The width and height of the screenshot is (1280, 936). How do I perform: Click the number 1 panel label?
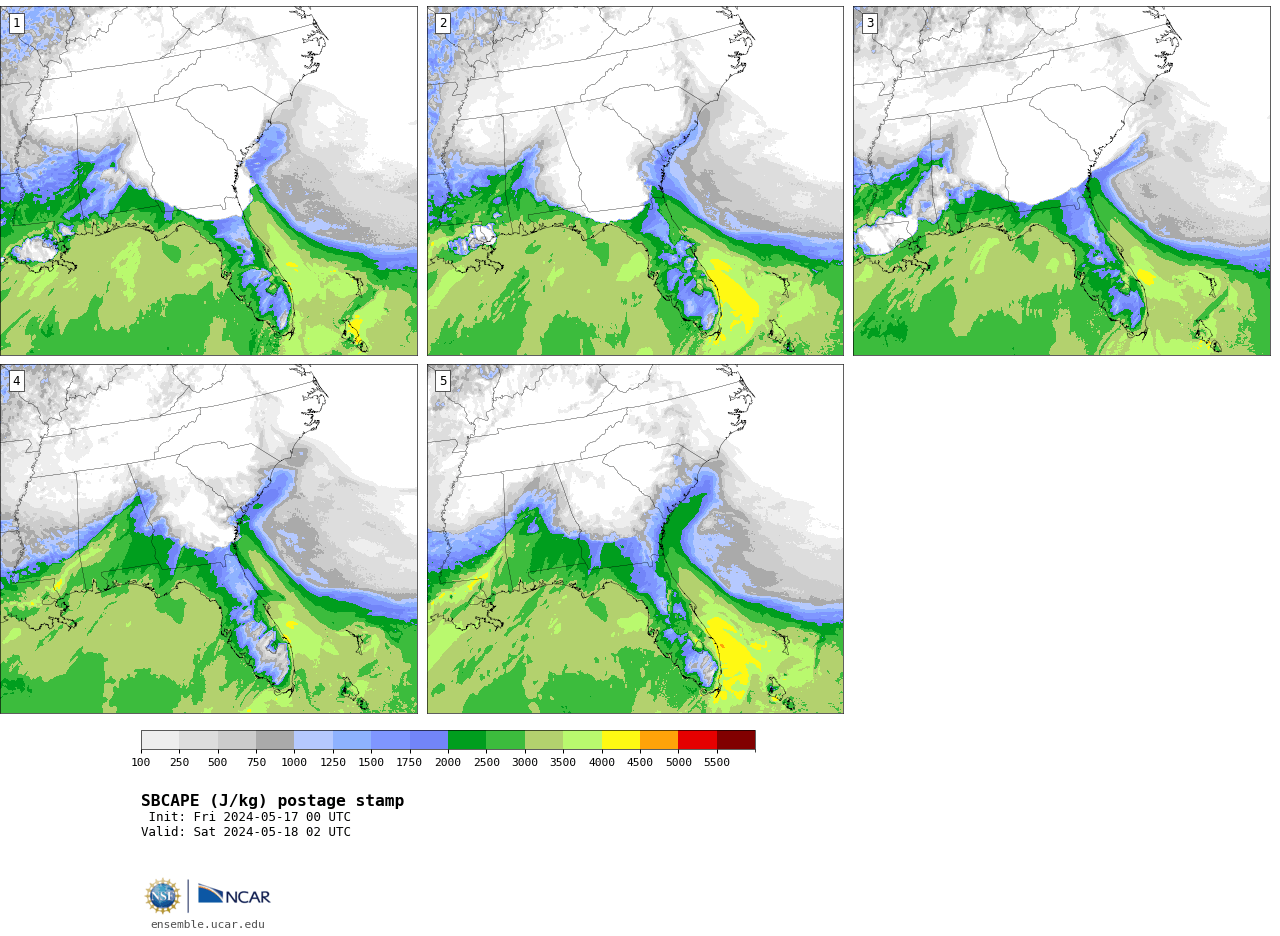pyautogui.click(x=16, y=23)
